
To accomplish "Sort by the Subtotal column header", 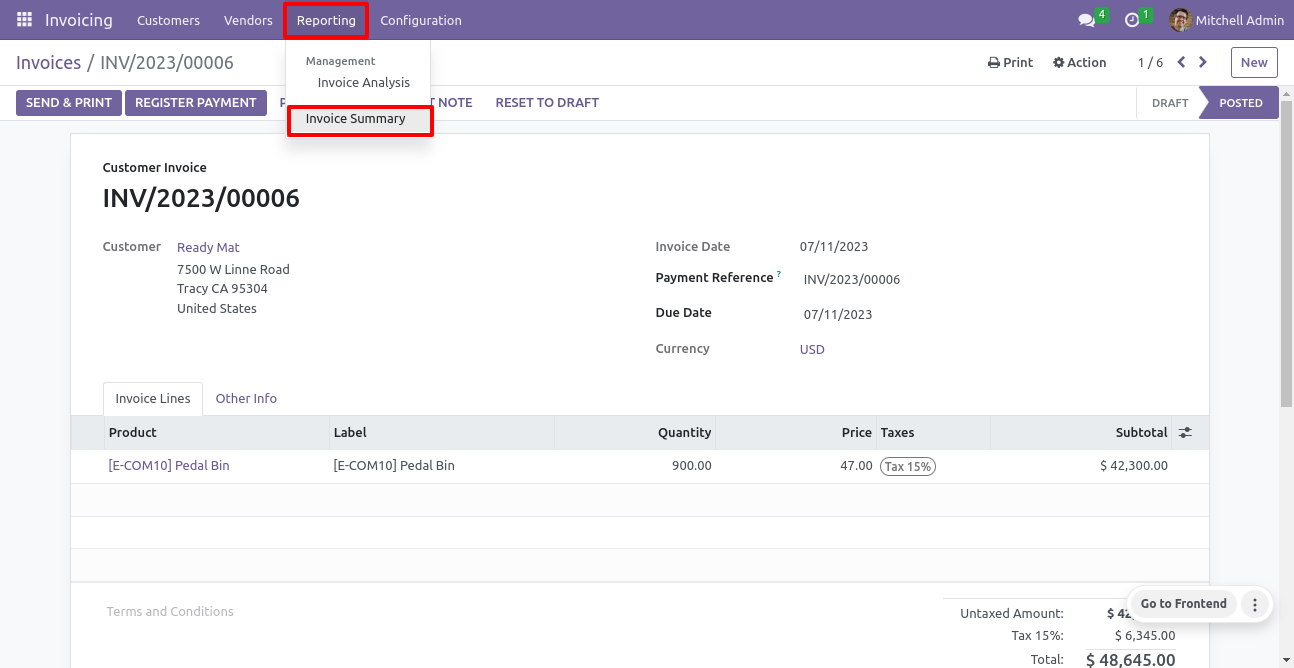I will click(1081, 433).
